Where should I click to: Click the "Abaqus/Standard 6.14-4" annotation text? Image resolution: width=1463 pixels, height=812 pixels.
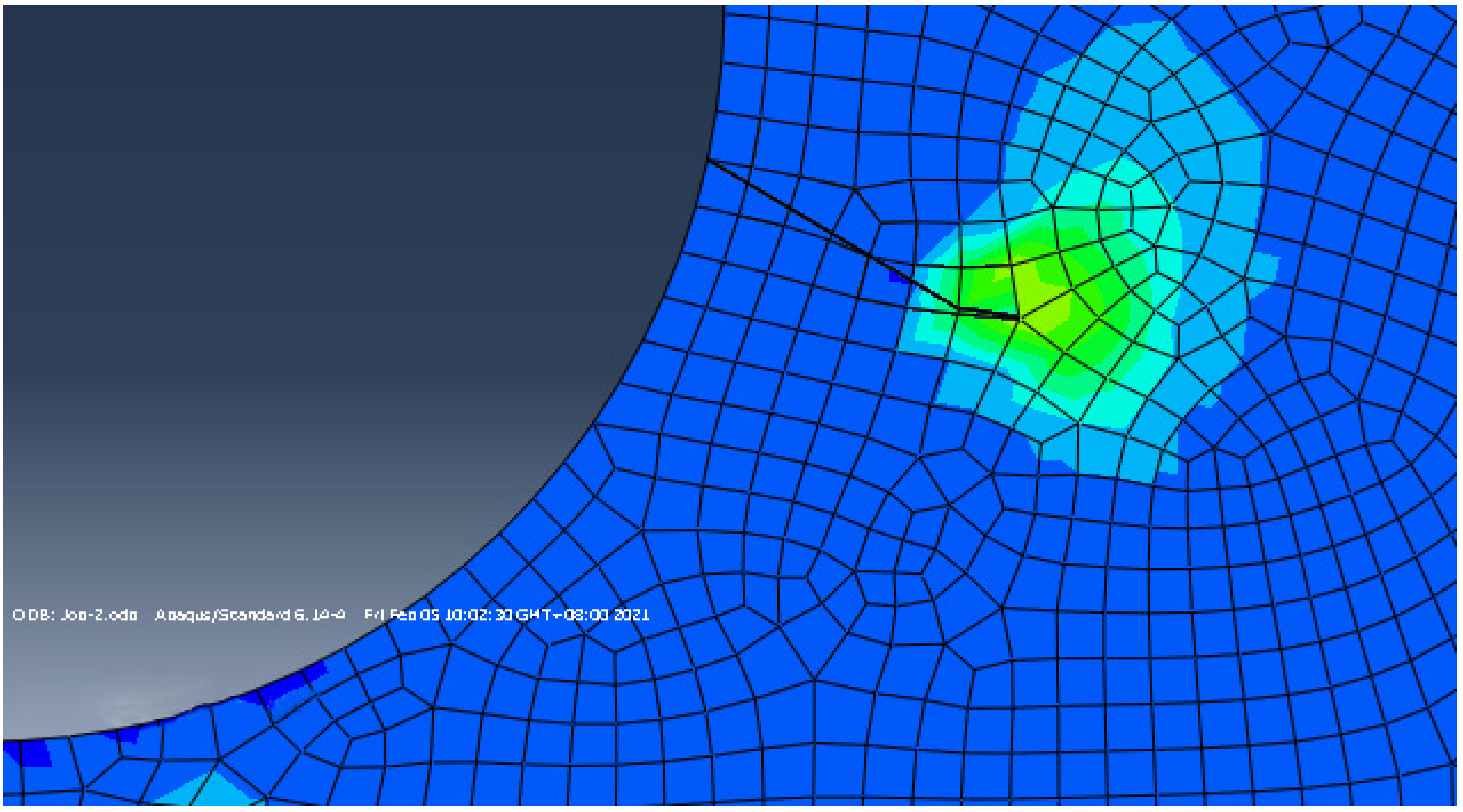pos(250,615)
